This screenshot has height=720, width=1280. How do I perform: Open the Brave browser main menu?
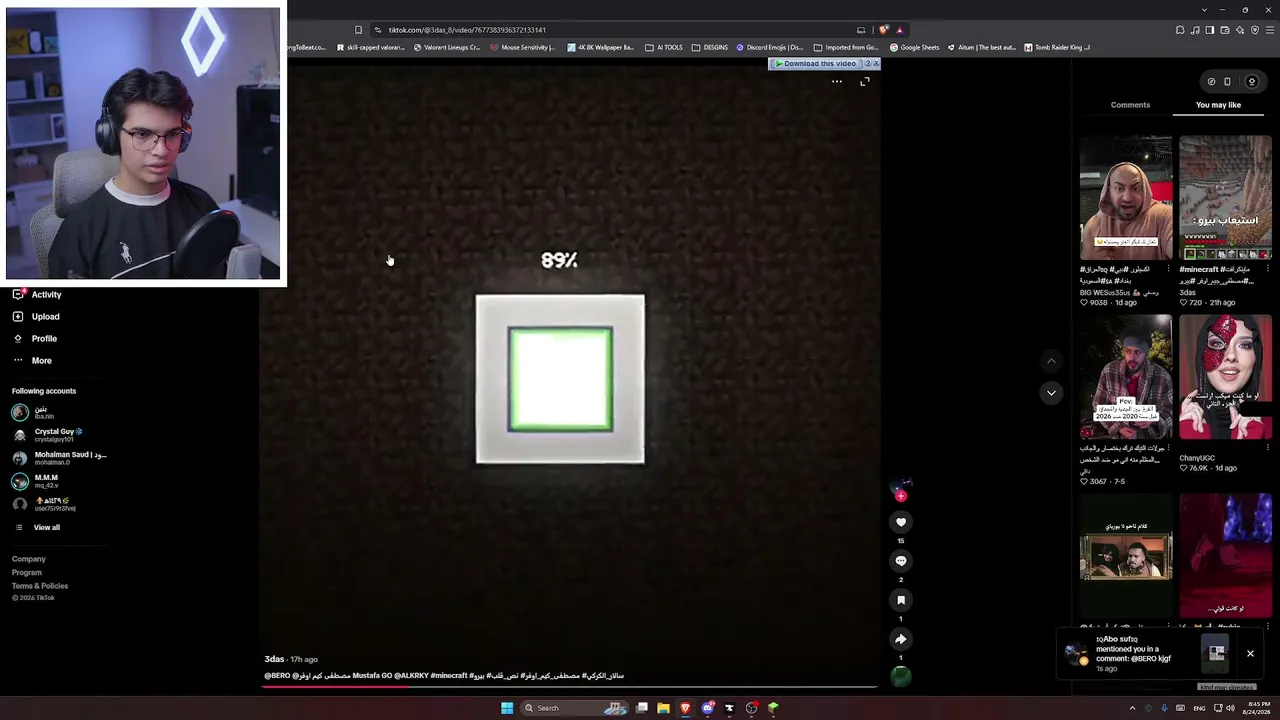click(x=1268, y=30)
